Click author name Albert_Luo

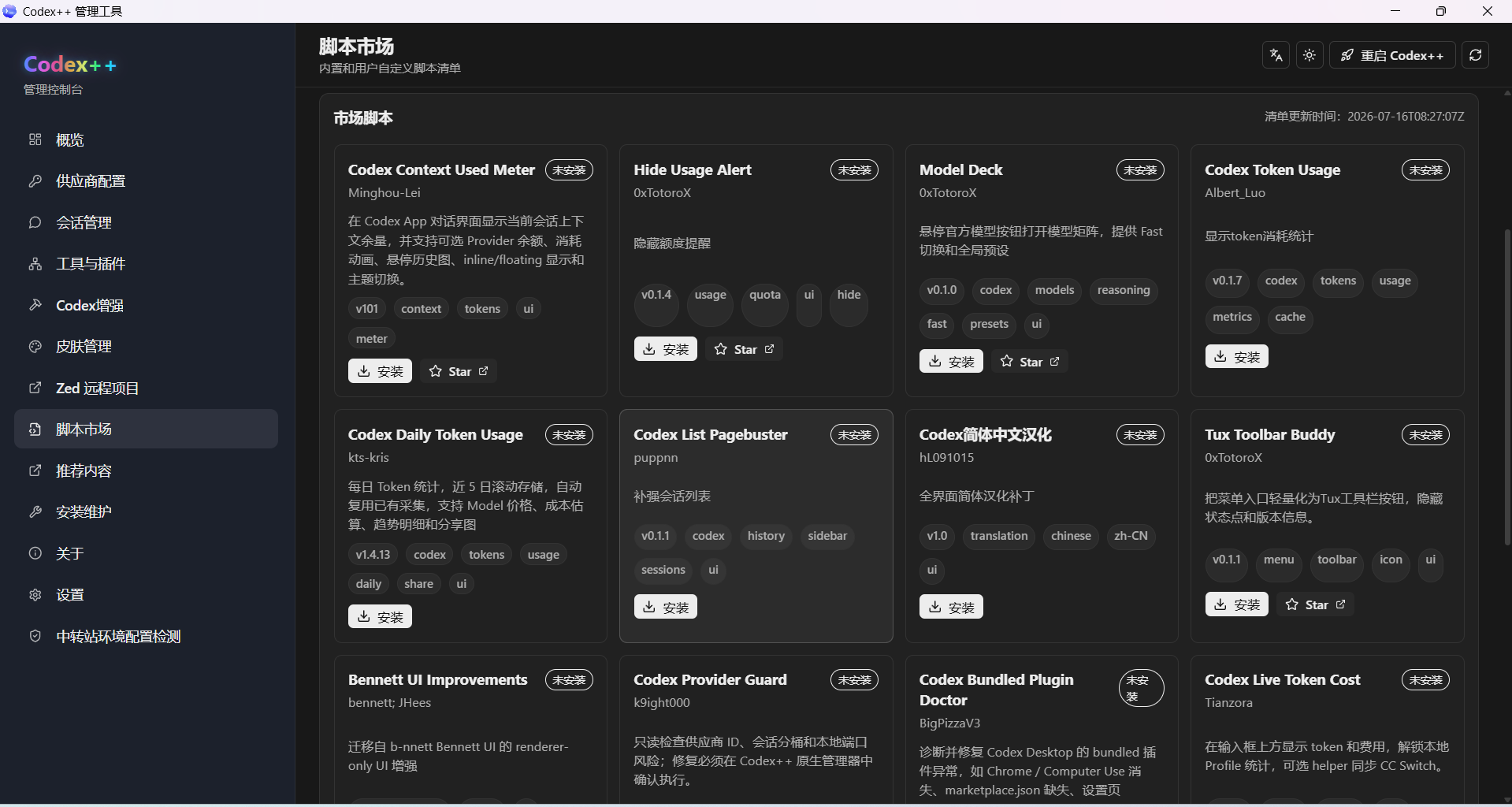click(1235, 193)
